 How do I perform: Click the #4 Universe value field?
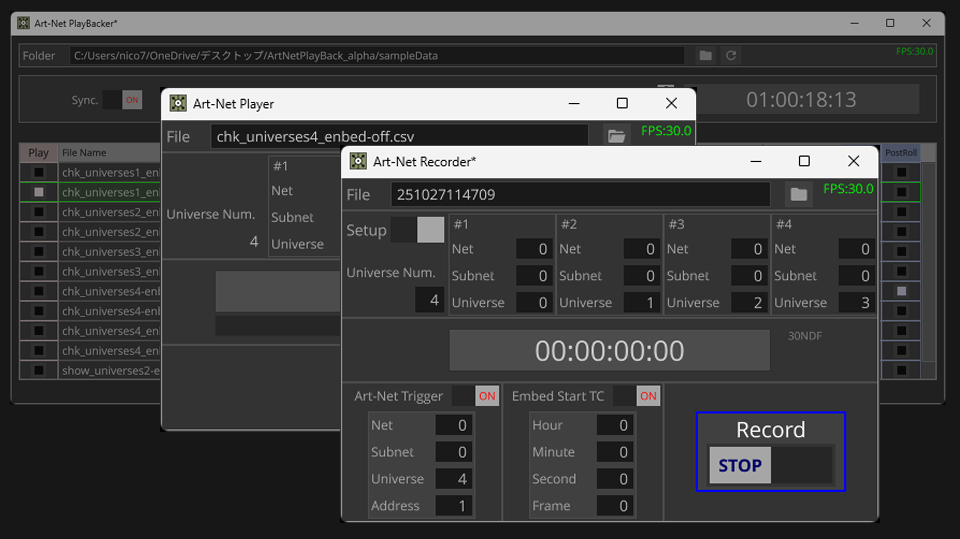tap(855, 302)
